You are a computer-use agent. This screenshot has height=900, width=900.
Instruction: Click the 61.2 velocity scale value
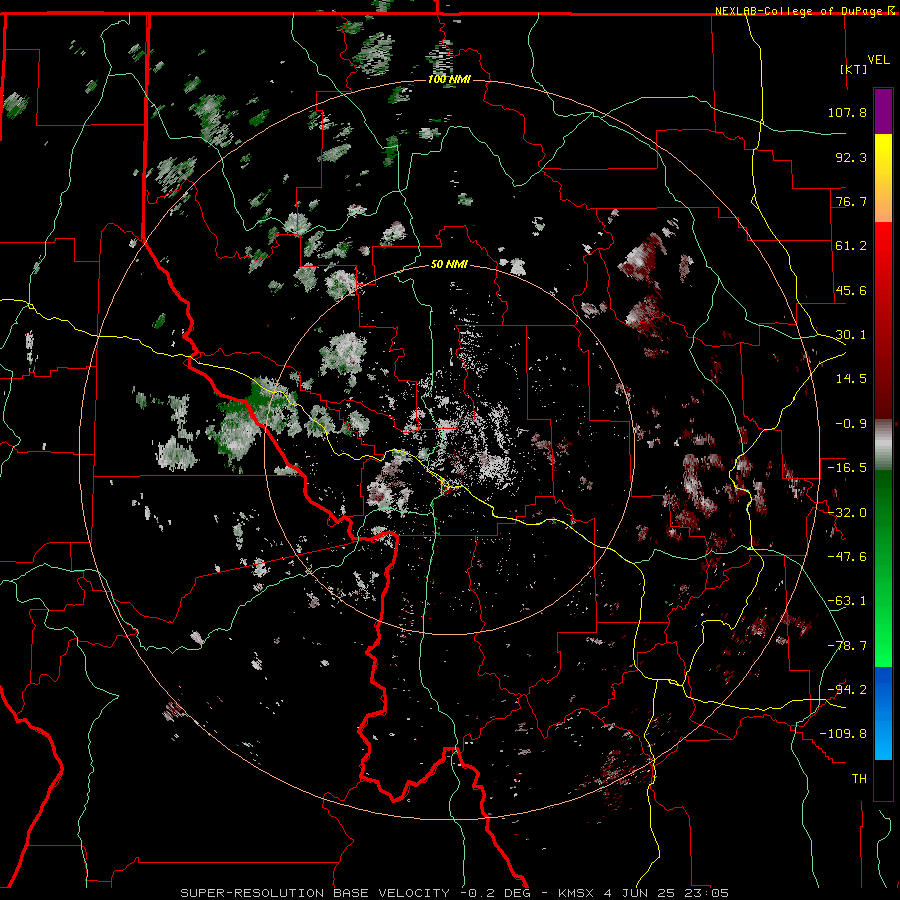(851, 246)
